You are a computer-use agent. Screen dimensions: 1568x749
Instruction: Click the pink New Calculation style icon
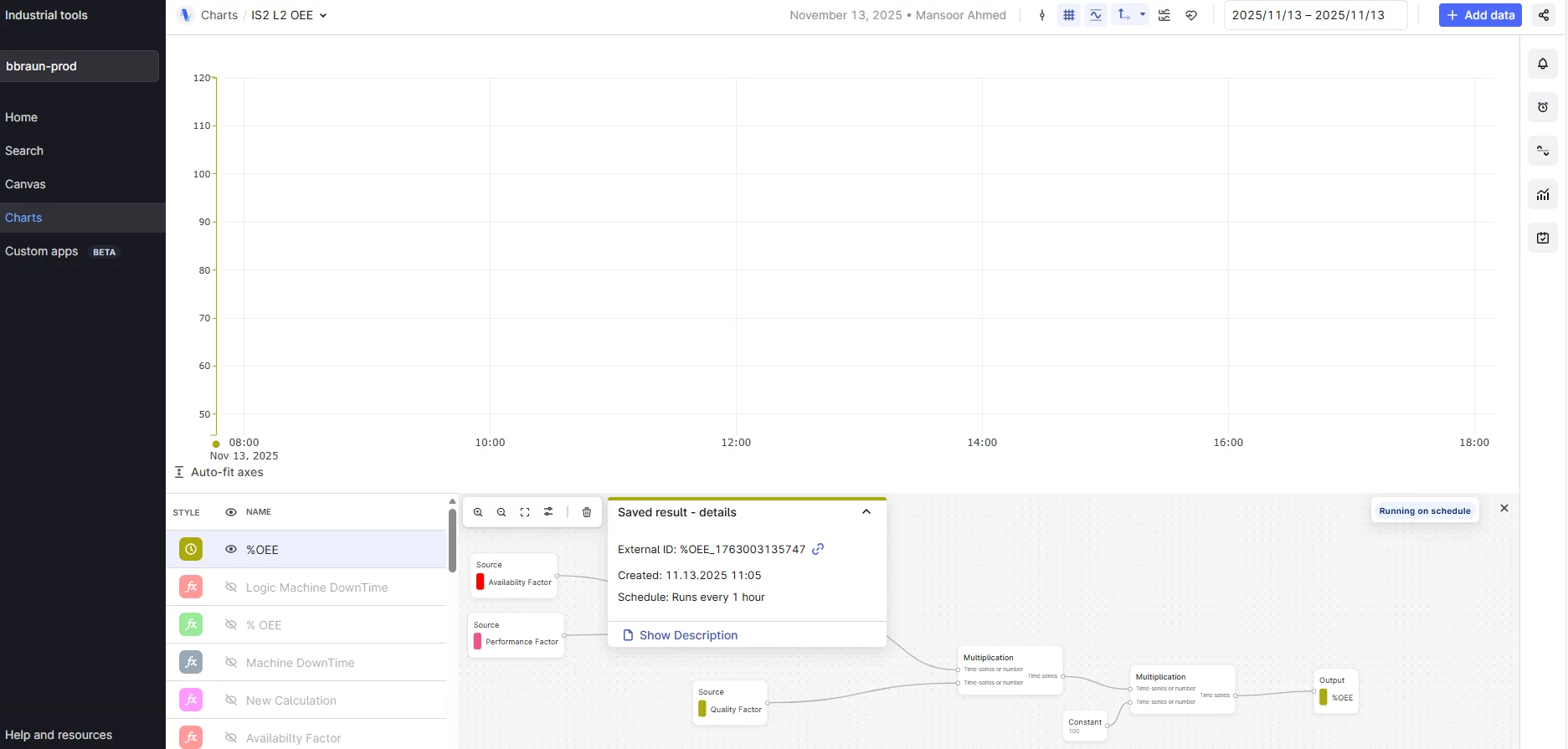point(191,700)
